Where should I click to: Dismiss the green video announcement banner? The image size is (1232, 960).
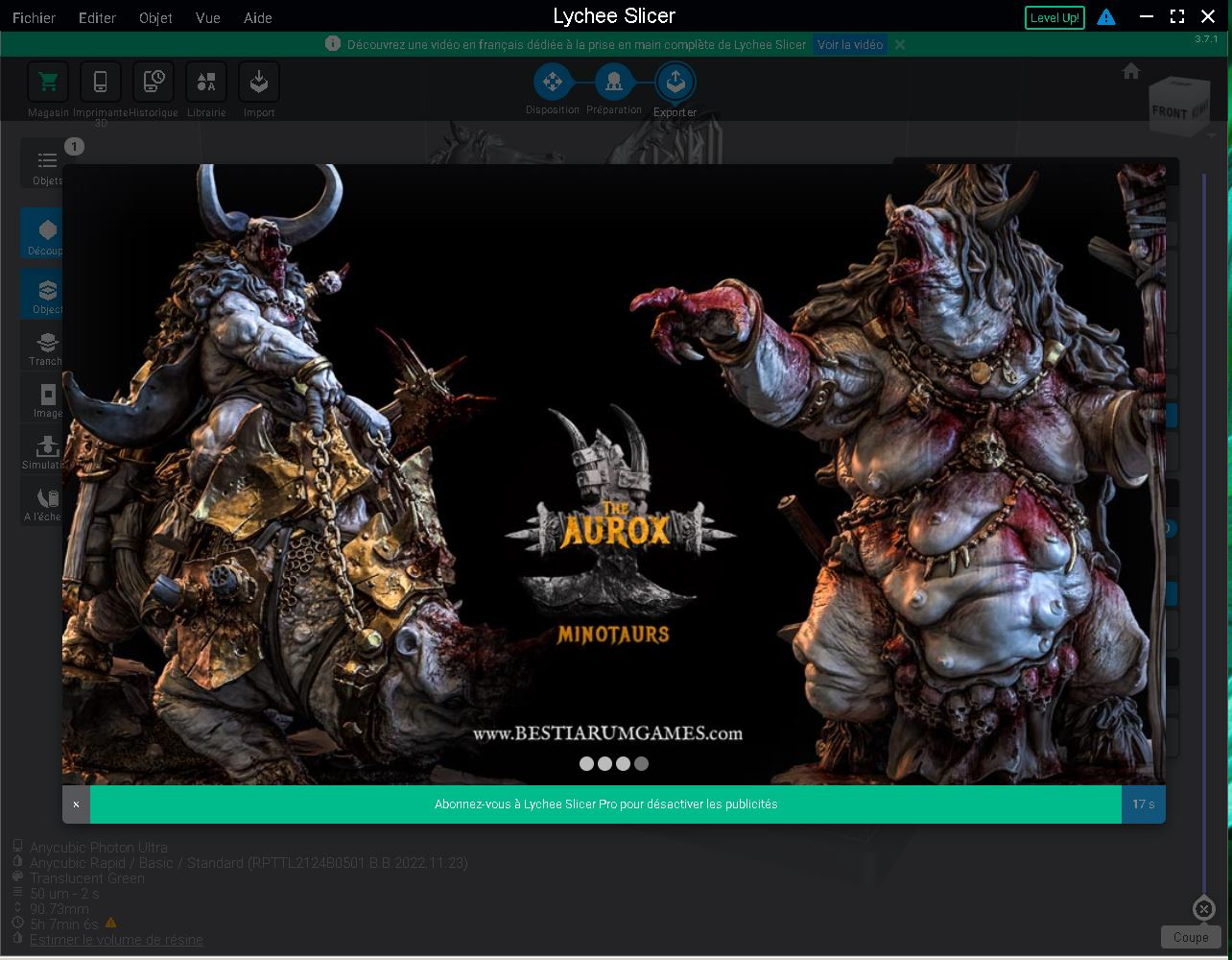(900, 44)
